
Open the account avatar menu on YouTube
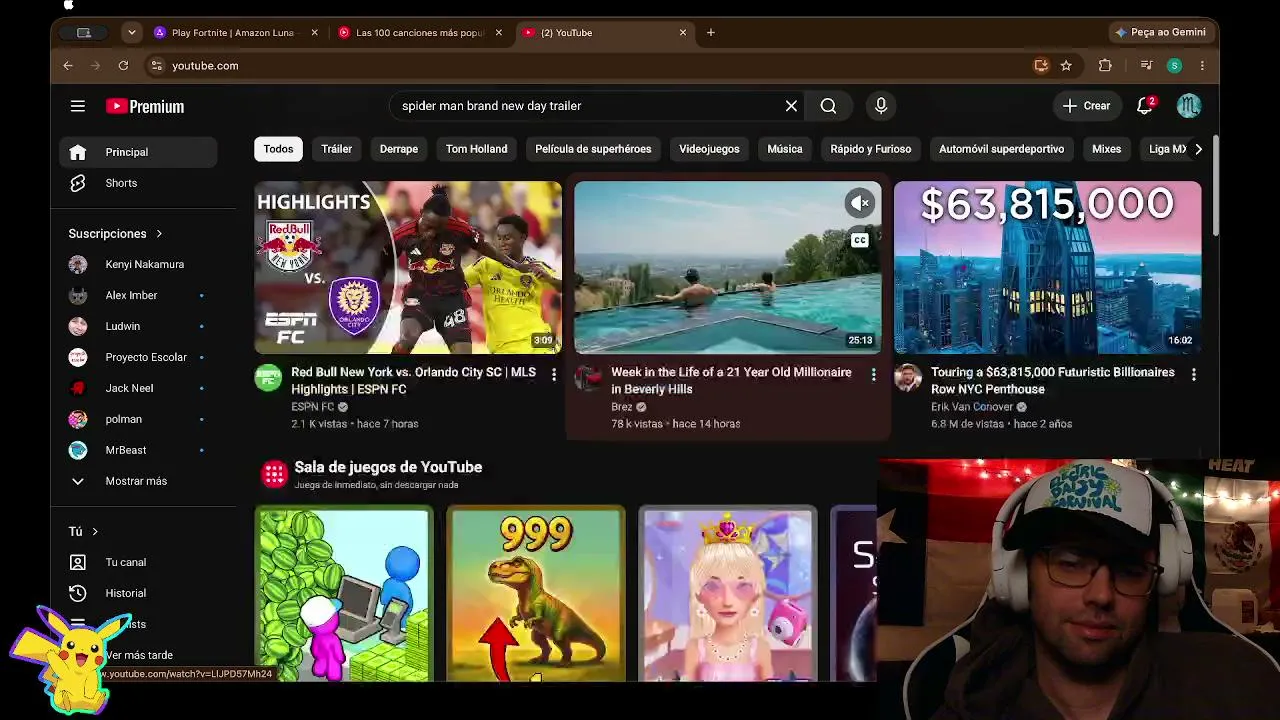coord(1188,106)
